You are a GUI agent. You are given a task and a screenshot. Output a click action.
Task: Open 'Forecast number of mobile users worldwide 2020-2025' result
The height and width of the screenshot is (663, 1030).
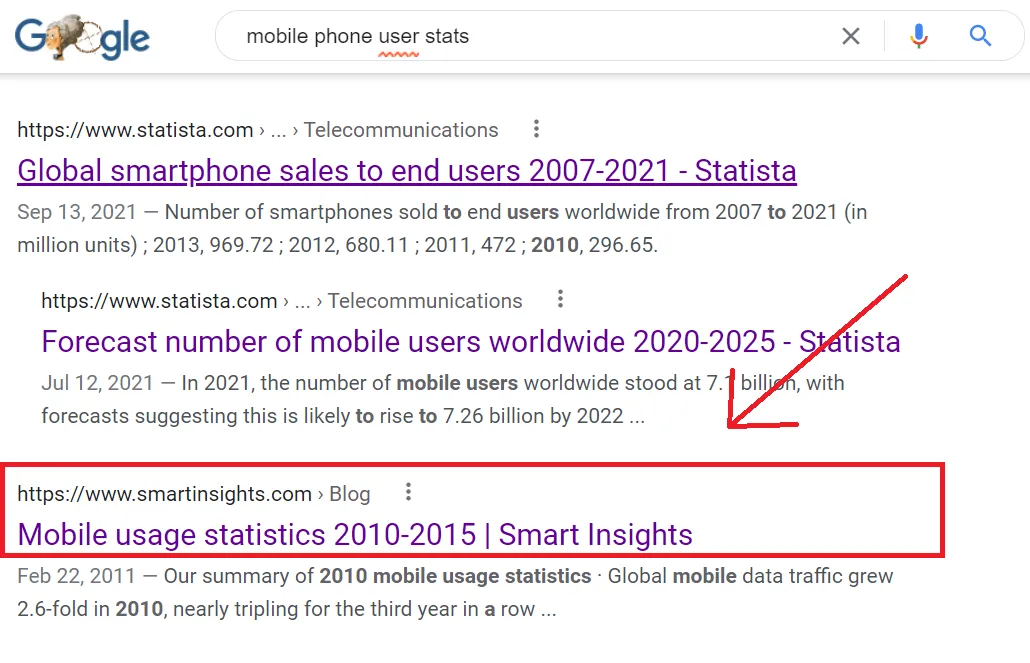[470, 342]
